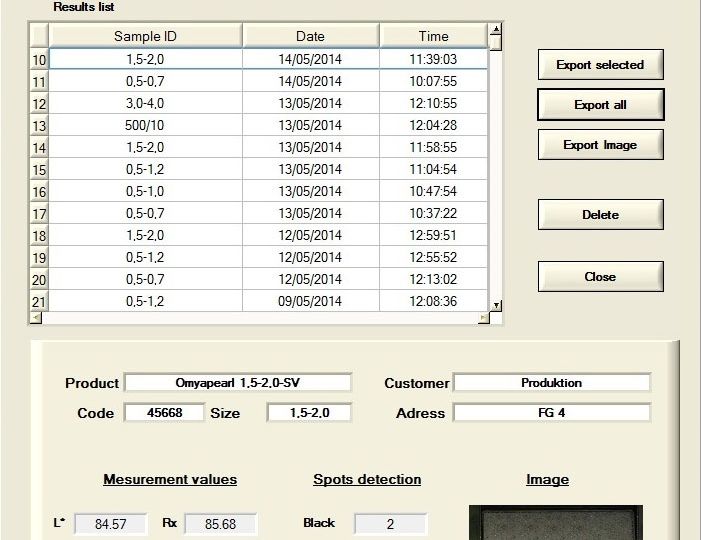Screen dimensions: 701x540
Task: Click the results list scroll down arrow
Action: (x=496, y=305)
